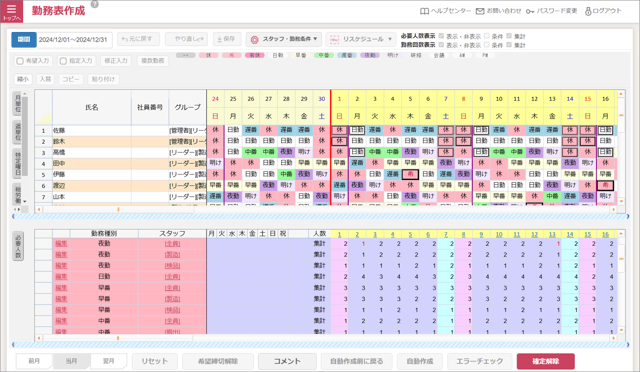Click the コピー button

[71, 79]
